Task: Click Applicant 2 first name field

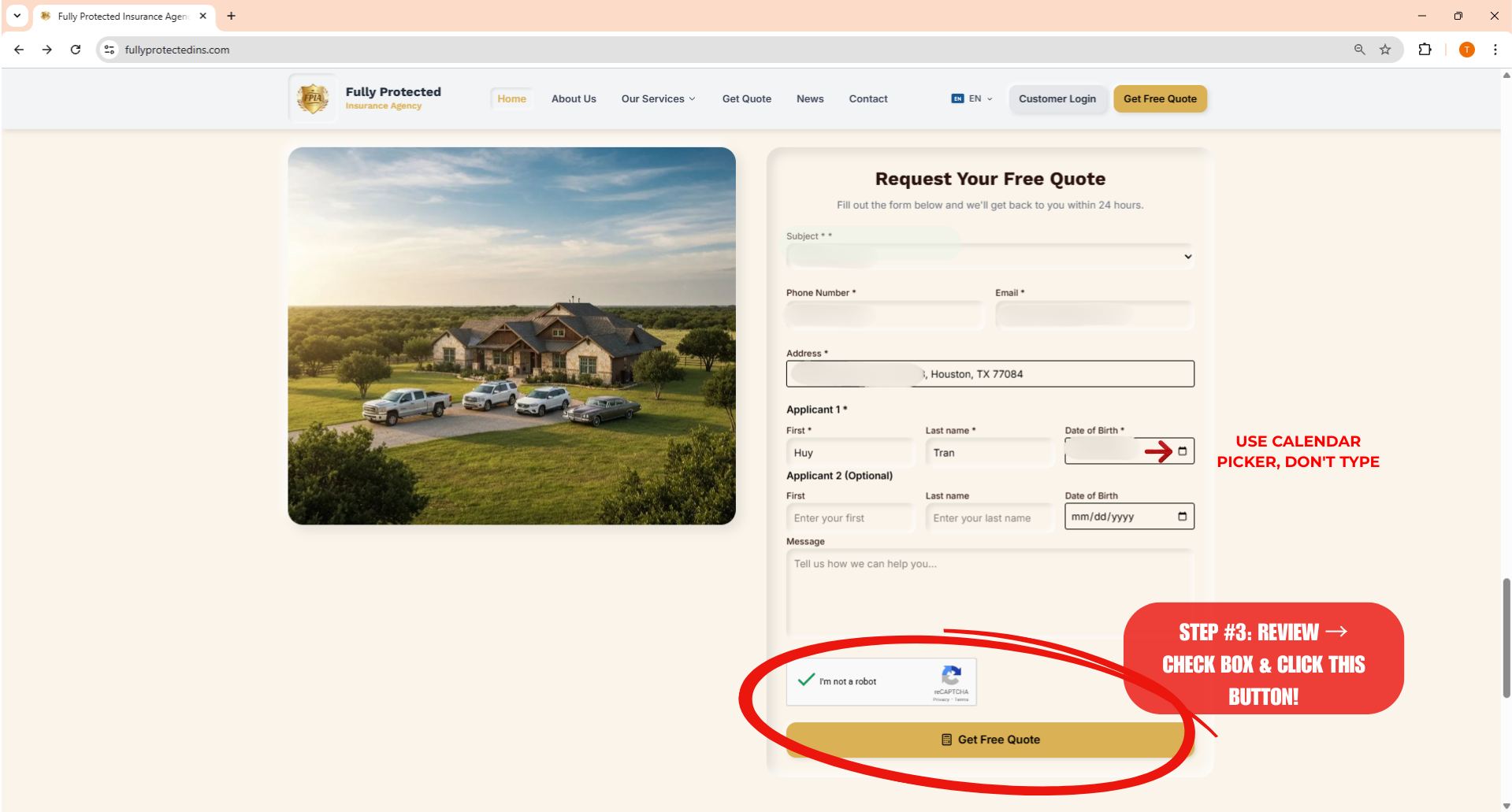Action: (849, 518)
